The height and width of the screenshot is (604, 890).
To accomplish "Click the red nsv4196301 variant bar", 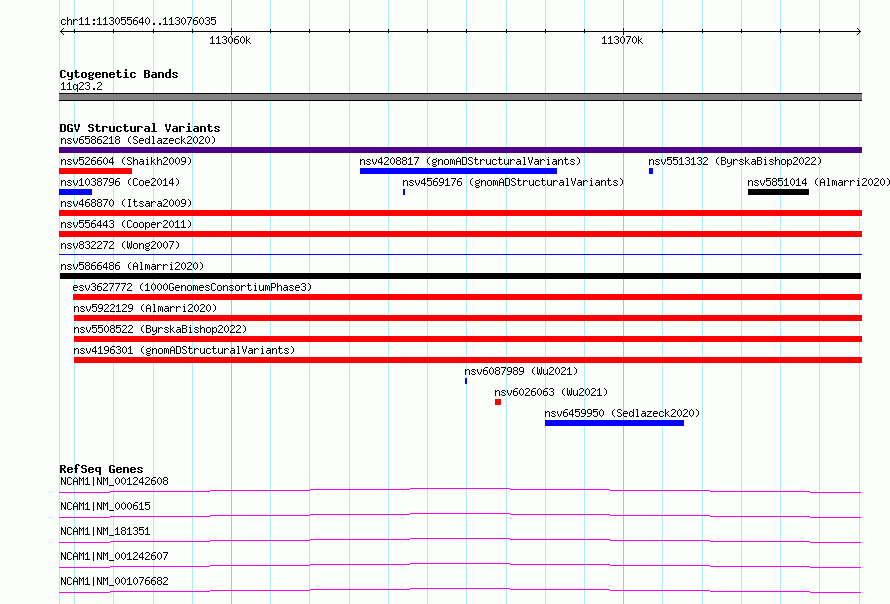I will pos(468,360).
